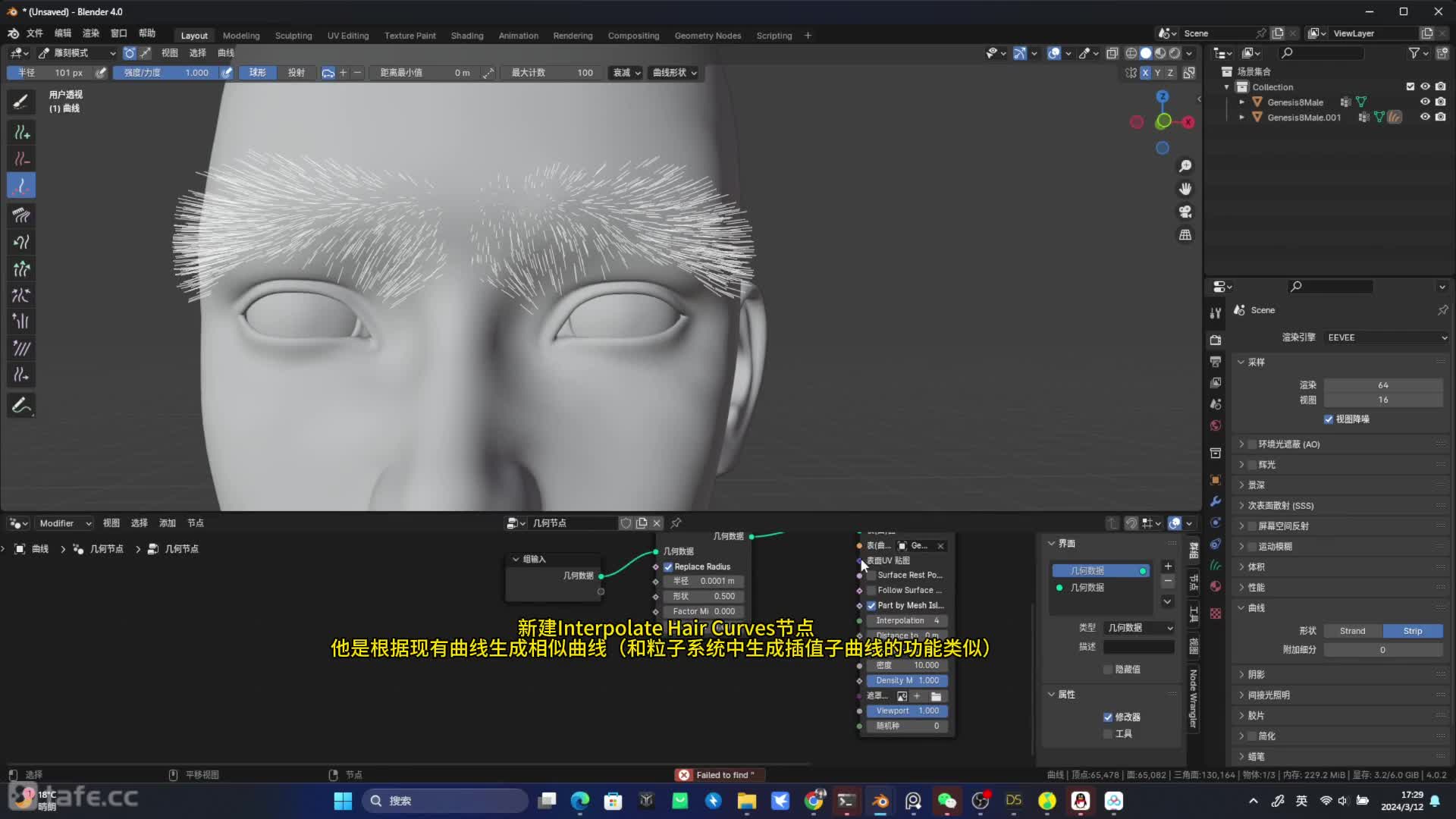
Task: Hide Genesis8Male in viewport via eye
Action: (1425, 102)
